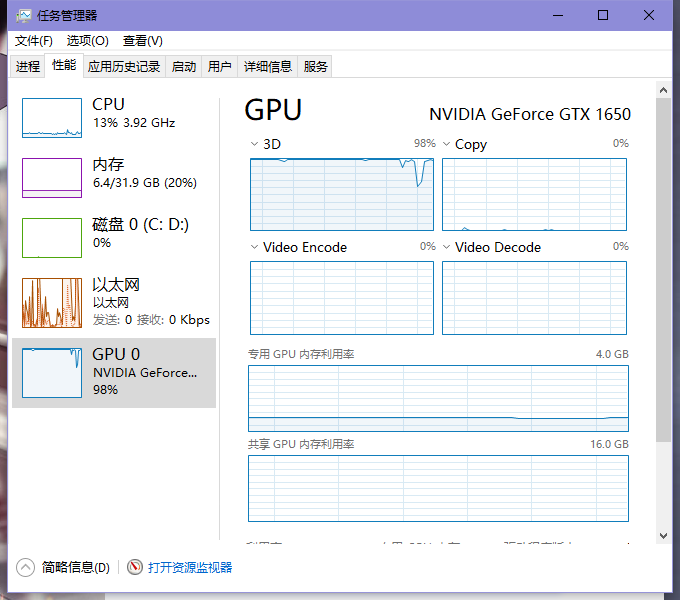This screenshot has width=680, height=600.
Task: Open the 3D engine dropdown
Action: pos(255,144)
